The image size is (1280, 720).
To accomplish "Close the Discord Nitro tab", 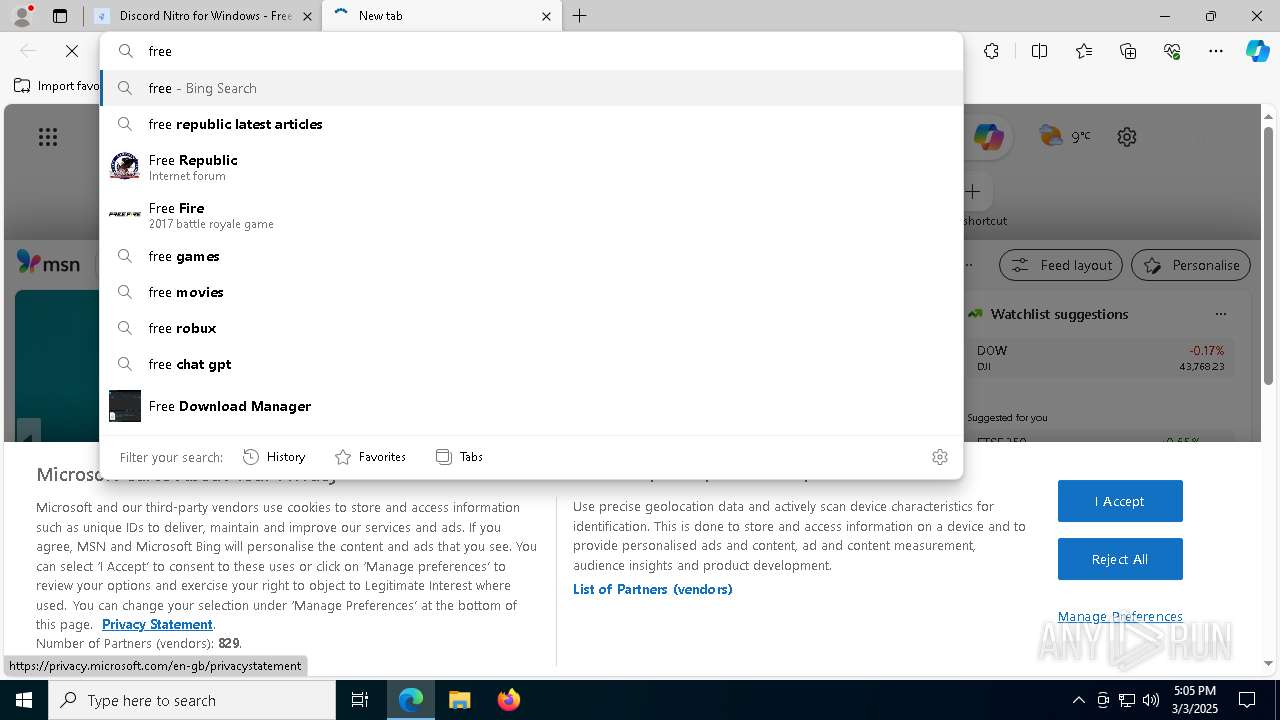I will [x=307, y=16].
